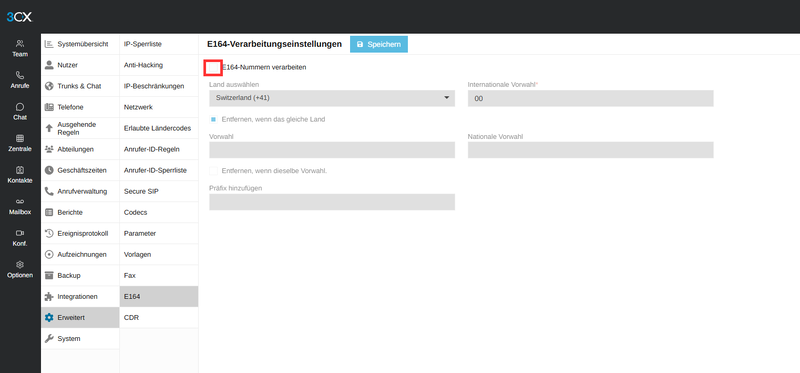Viewport: 800px width, 373px height.
Task: Open the Optionen gear icon
Action: coord(20,265)
